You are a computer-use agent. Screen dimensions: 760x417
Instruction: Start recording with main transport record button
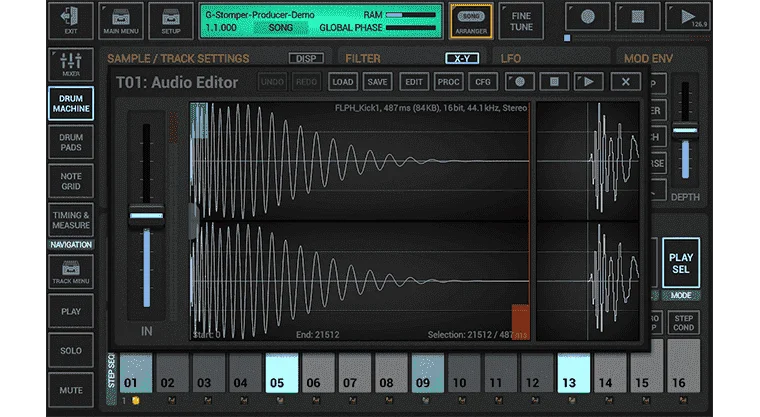coord(587,17)
